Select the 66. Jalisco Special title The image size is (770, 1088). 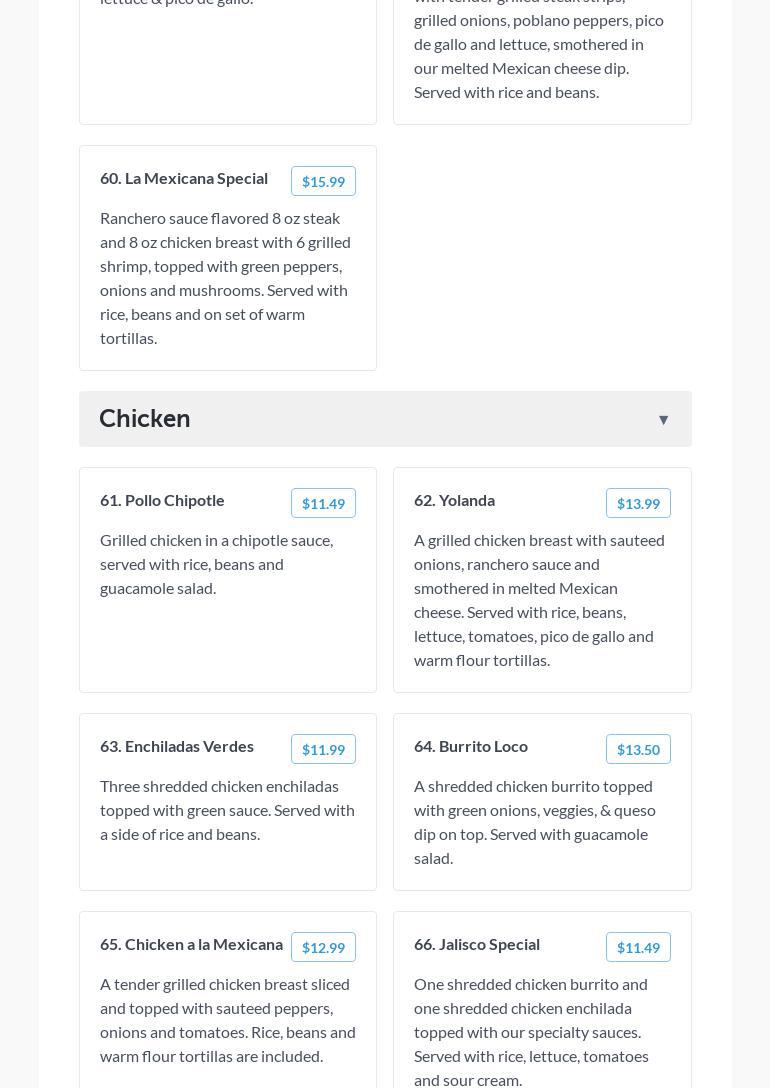(x=477, y=944)
